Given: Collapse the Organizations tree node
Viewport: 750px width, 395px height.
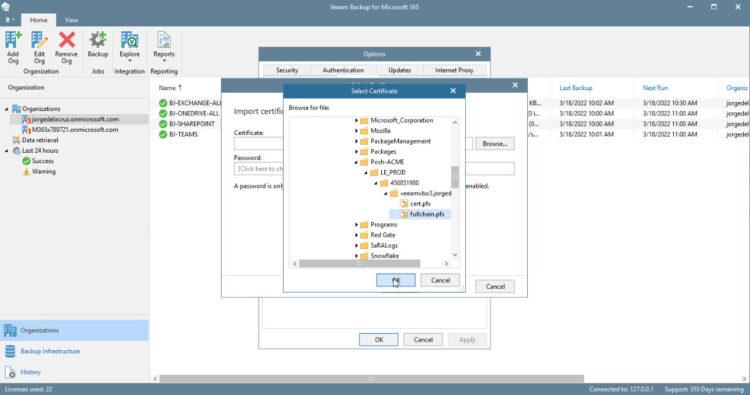Looking at the screenshot, I should [x=7, y=109].
